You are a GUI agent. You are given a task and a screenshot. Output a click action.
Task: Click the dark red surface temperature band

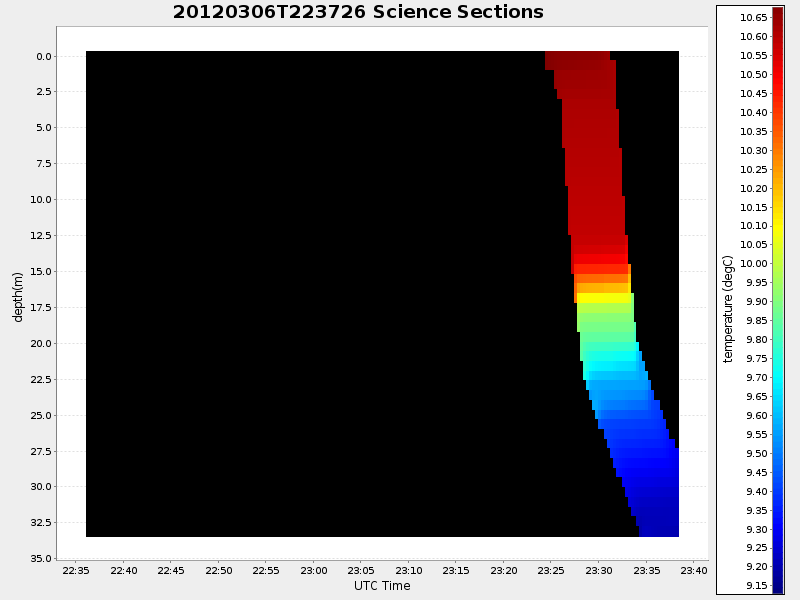577,60
